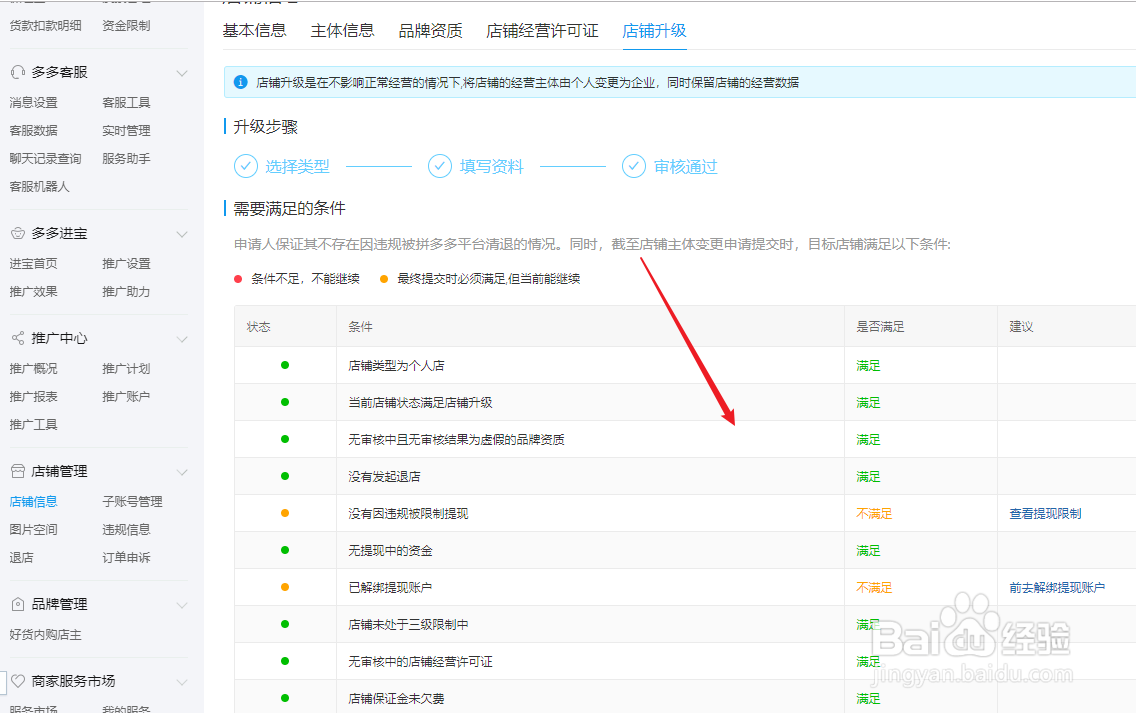Click orange status dot for 已解绑提现账户
This screenshot has height=713, width=1136.
coord(285,587)
